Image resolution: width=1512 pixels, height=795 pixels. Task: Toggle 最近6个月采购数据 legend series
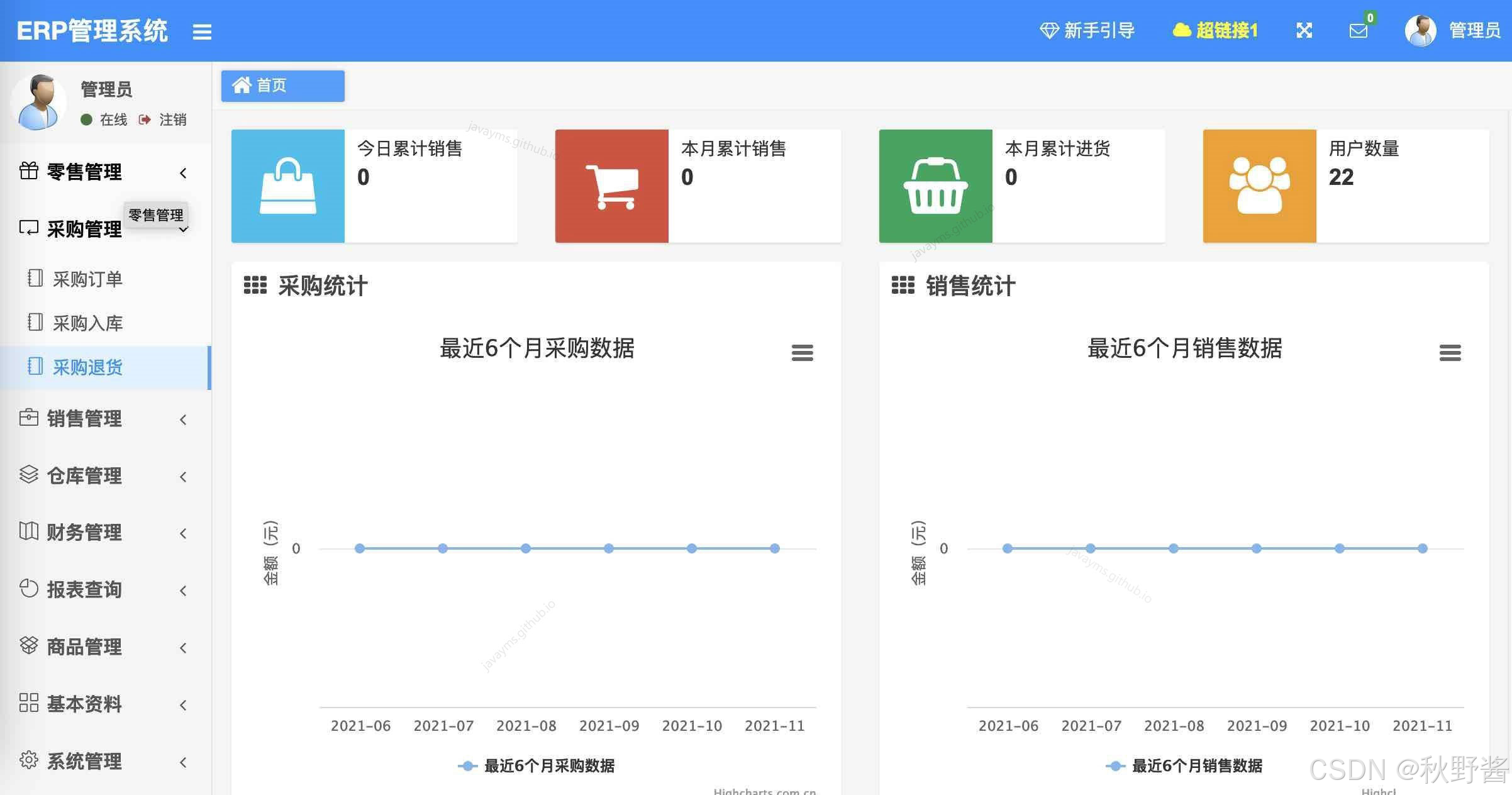pos(548,765)
